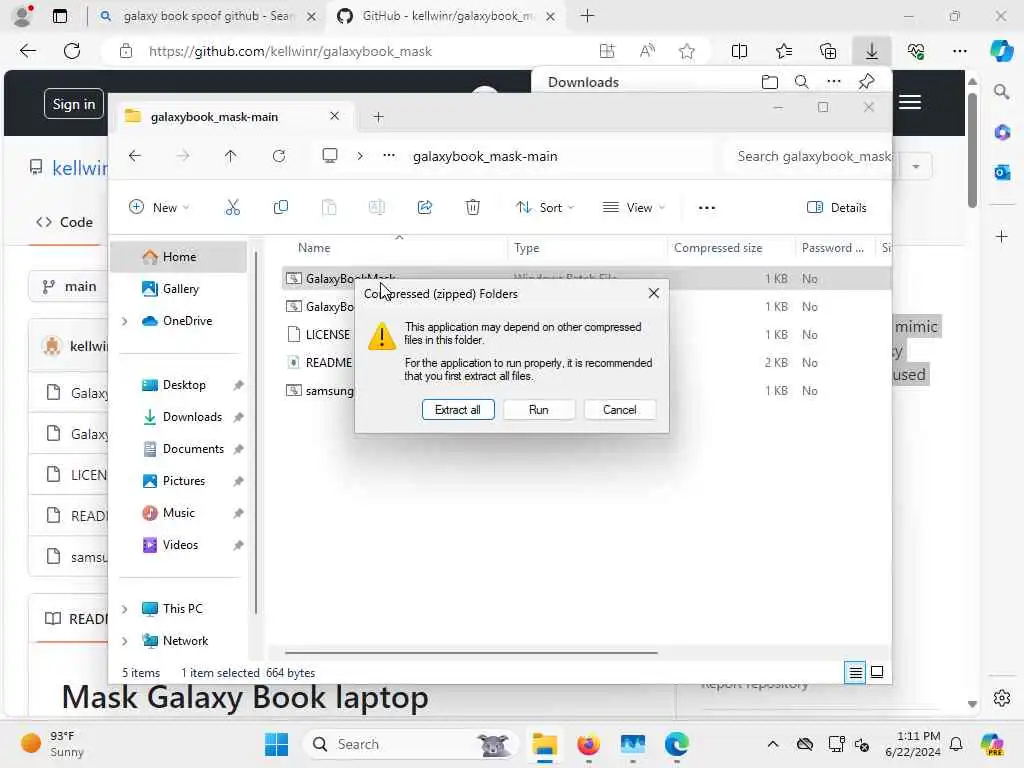The height and width of the screenshot is (768, 1024).
Task: Click Read aloud icon in address bar
Action: 647,51
